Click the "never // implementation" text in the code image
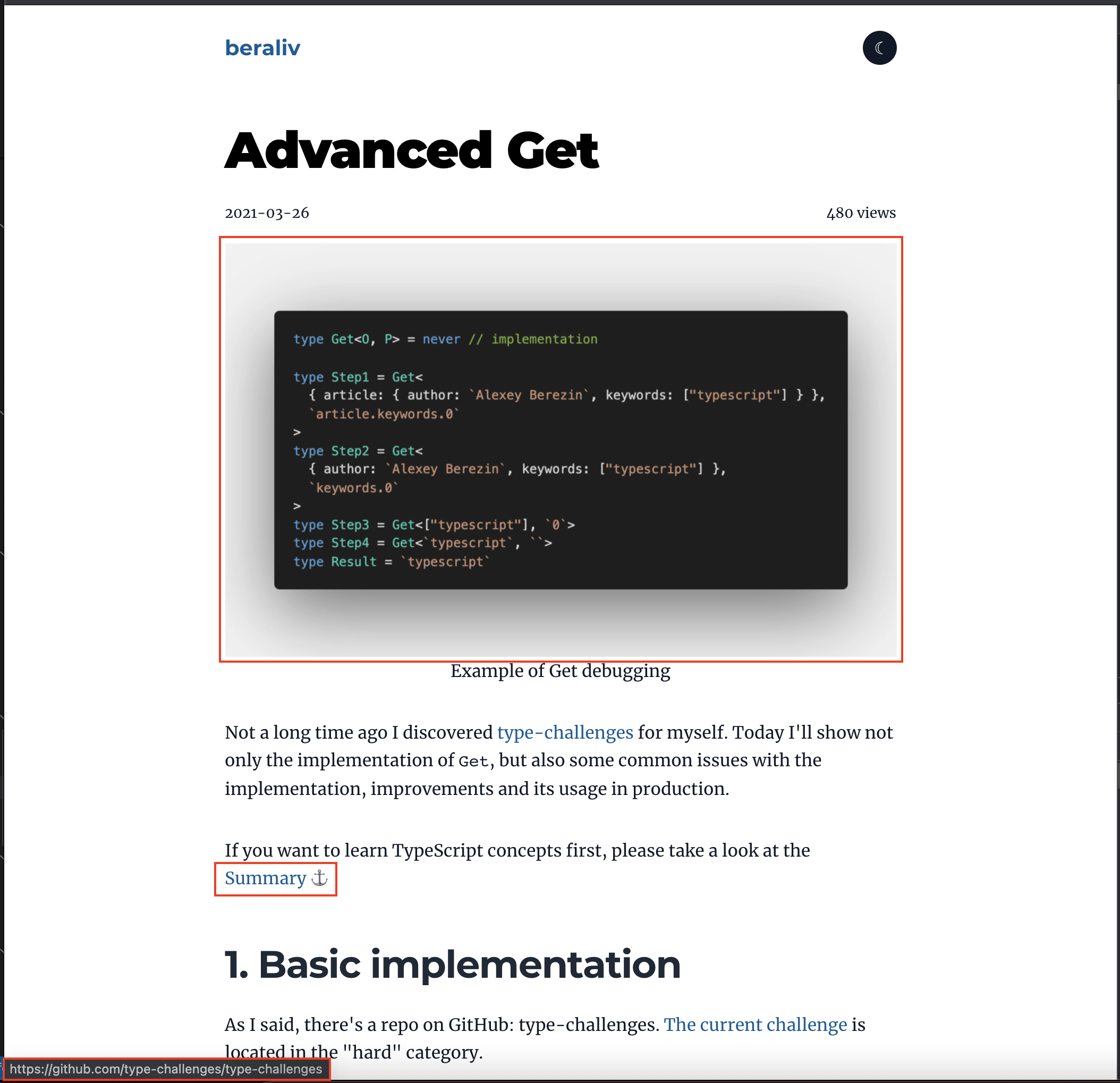 tap(510, 340)
